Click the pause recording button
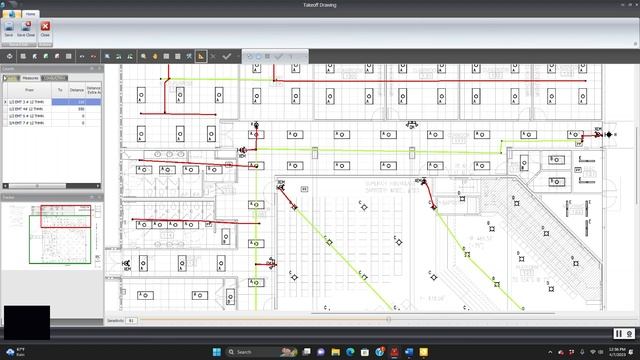 tap(619, 333)
